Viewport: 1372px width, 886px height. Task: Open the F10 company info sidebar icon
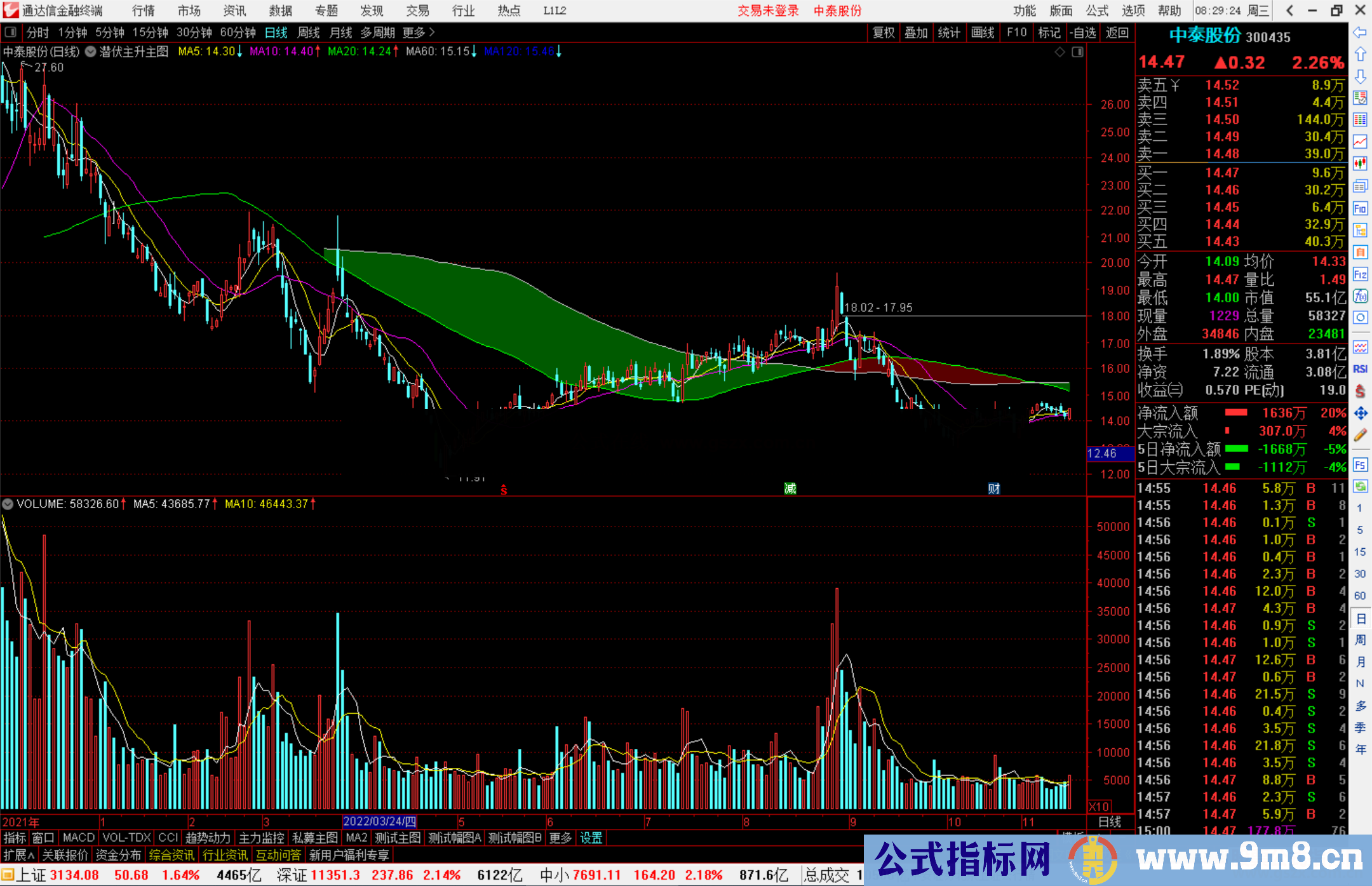pos(1360,208)
